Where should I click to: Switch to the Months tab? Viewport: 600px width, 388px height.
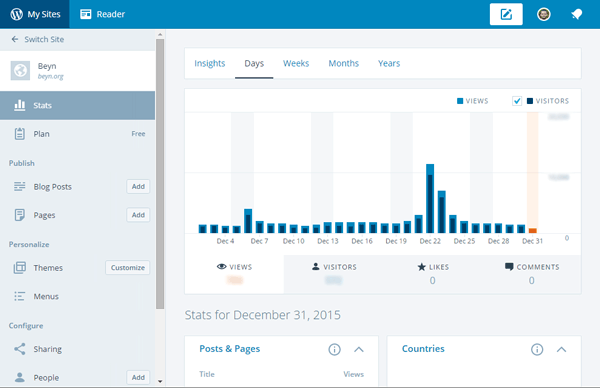344,63
